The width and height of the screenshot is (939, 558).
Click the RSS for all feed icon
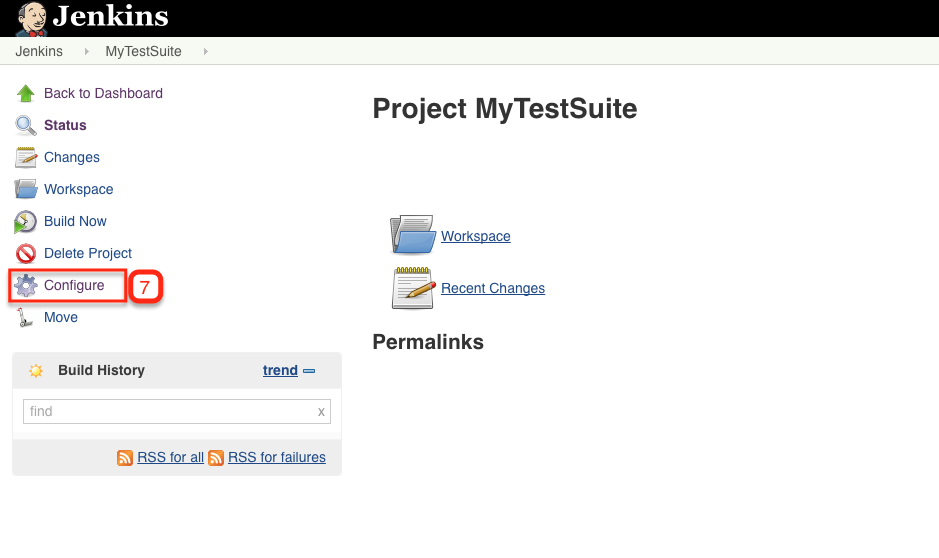125,458
